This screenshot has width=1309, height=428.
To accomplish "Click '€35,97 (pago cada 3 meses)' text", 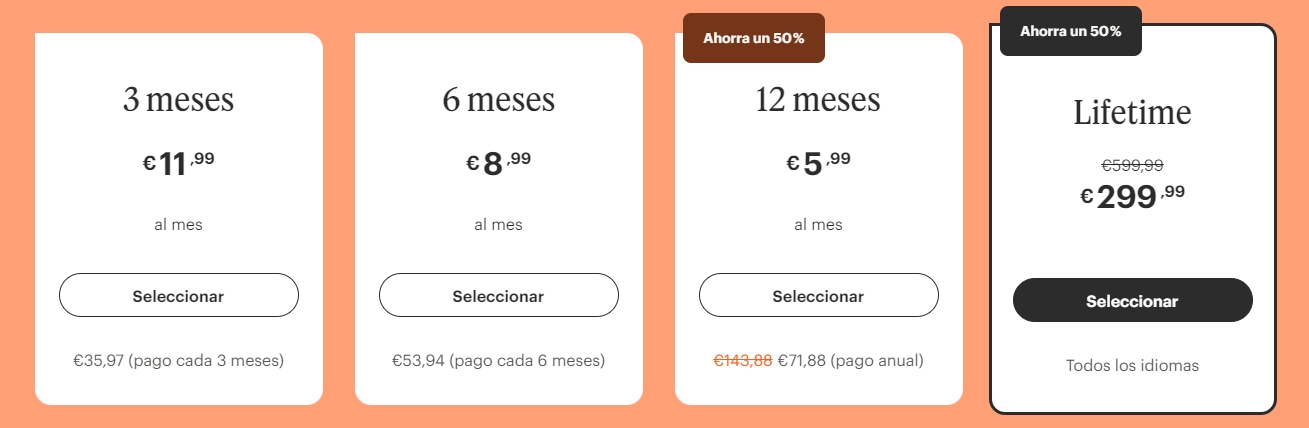I will [178, 360].
